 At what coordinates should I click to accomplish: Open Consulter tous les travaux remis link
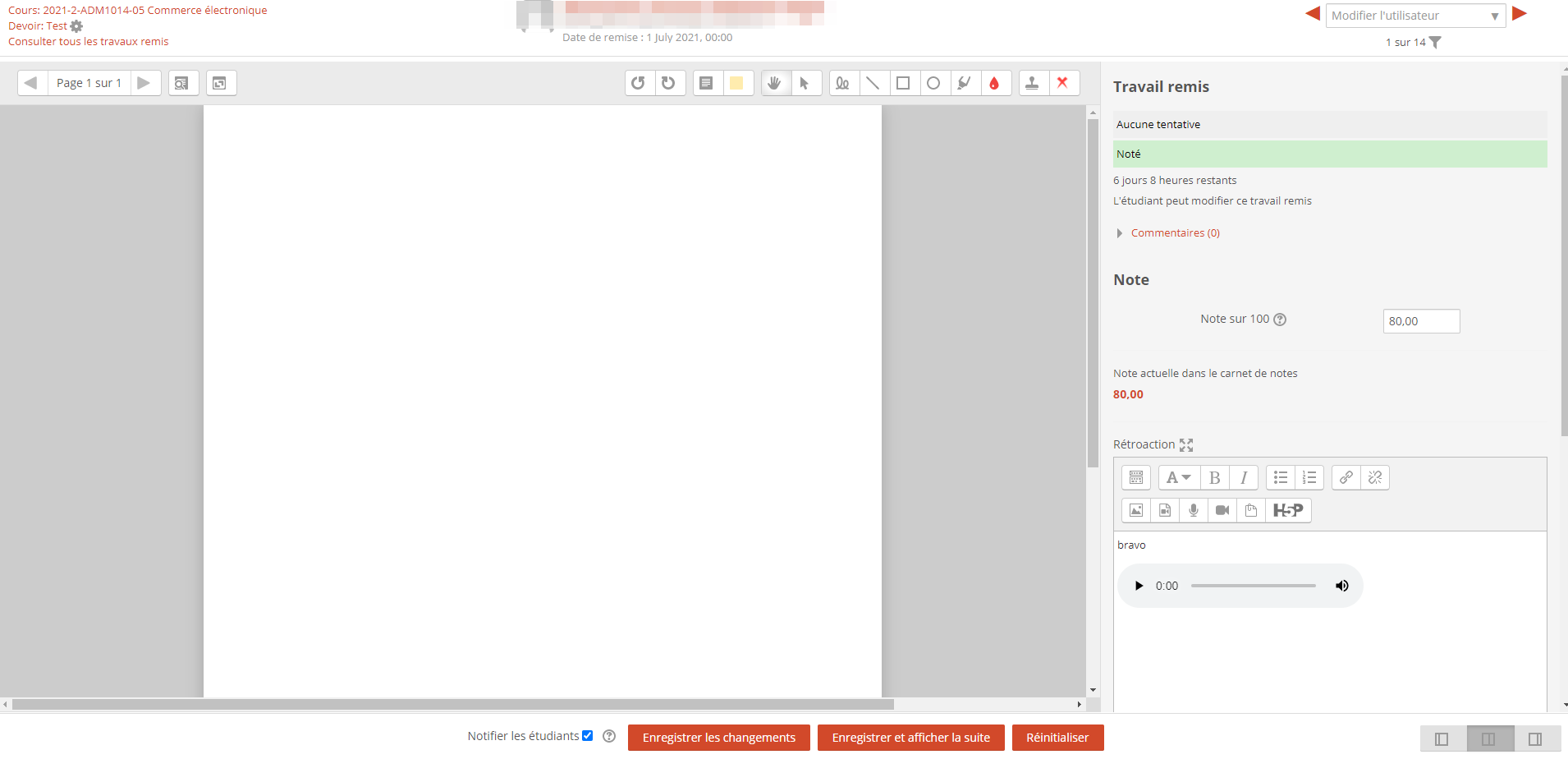89,42
